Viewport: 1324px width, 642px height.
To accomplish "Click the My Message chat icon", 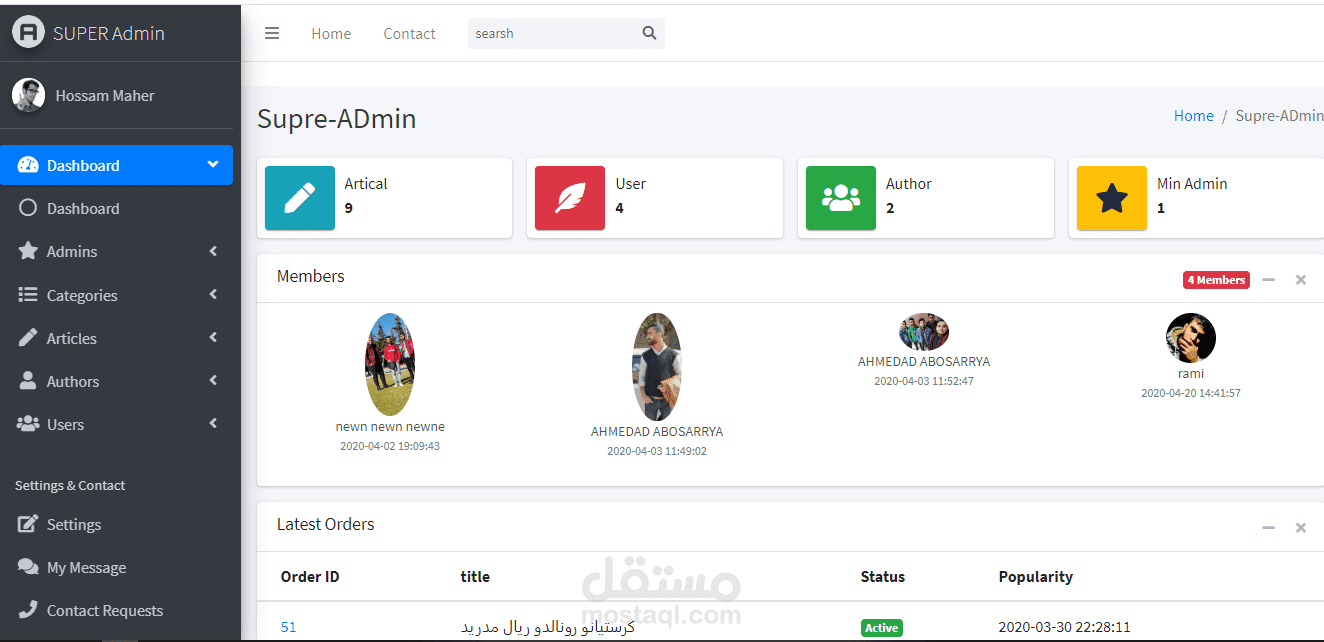I will tap(28, 567).
